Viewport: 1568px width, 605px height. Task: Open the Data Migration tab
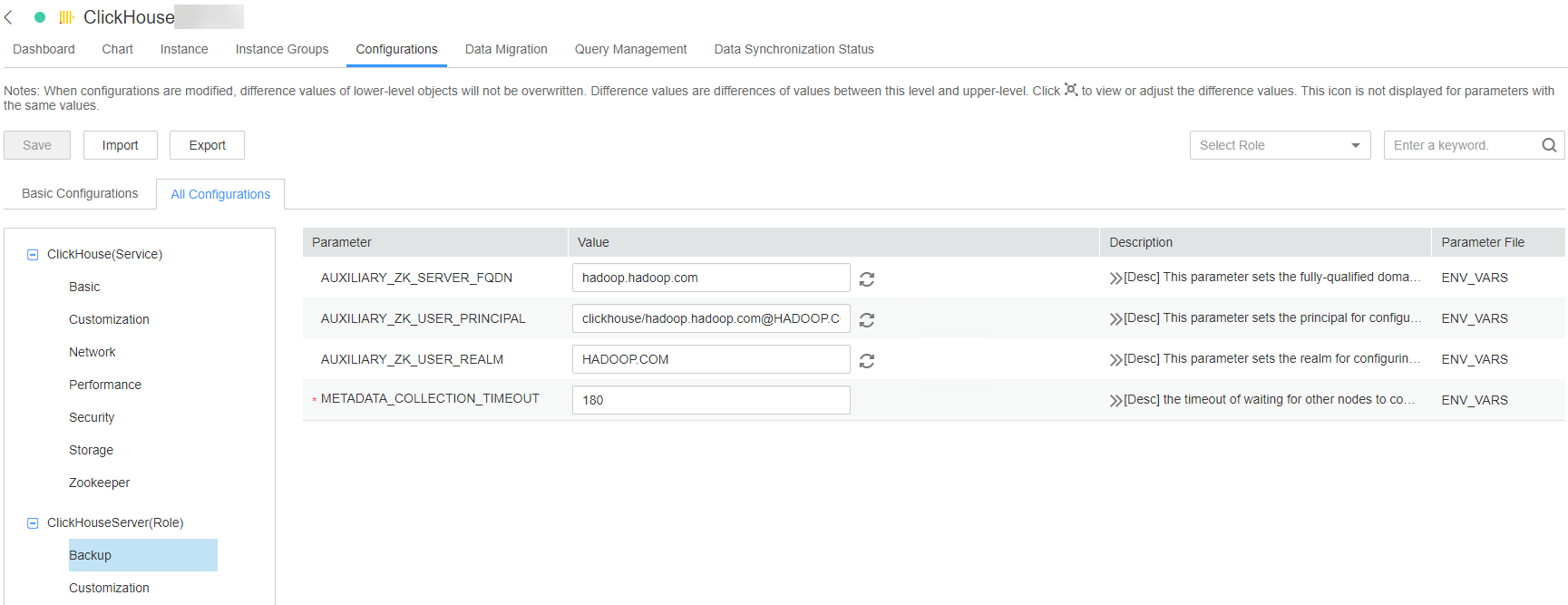click(506, 49)
